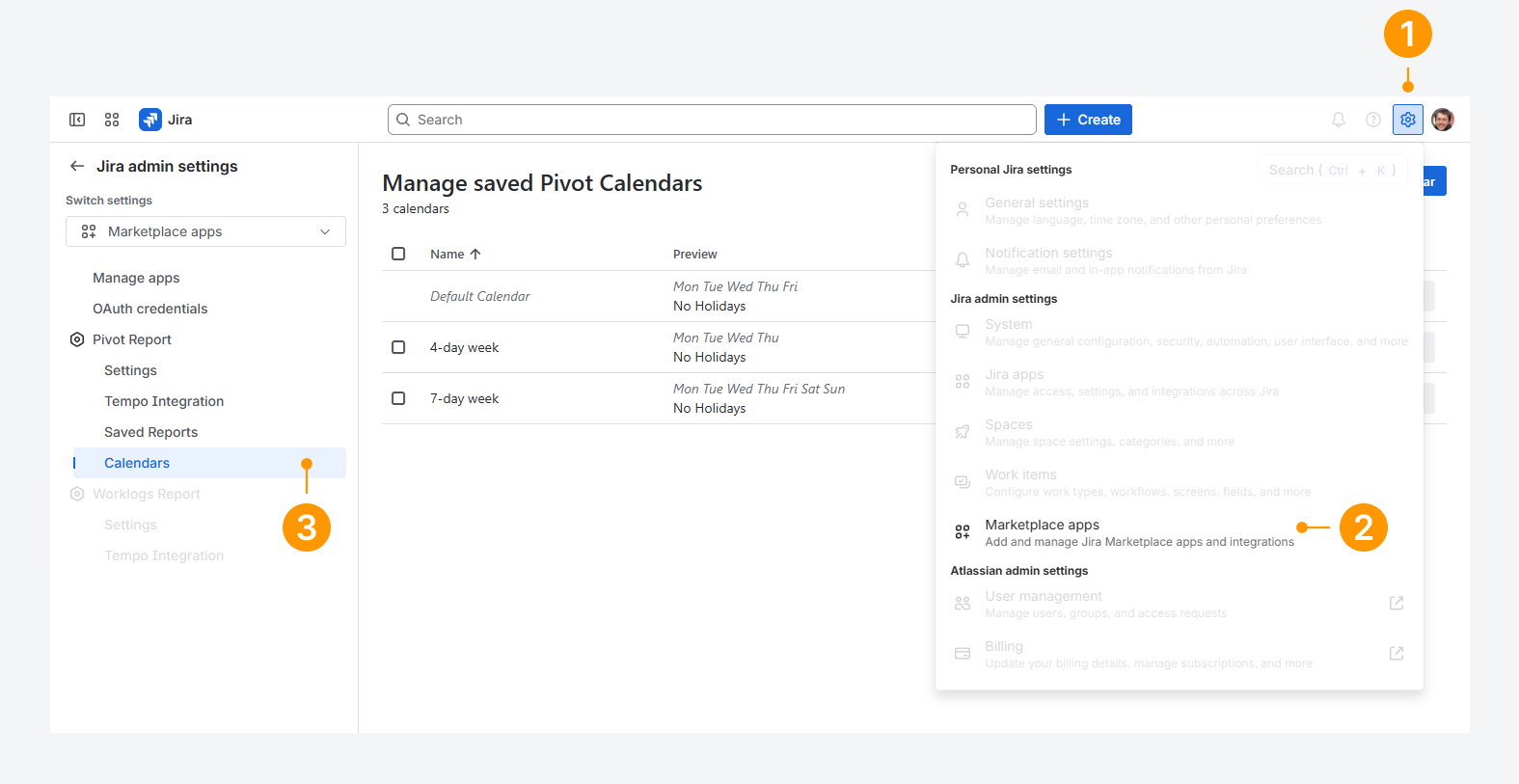The image size is (1519, 784).
Task: Click the Jira apps grid icon
Action: (x=963, y=381)
